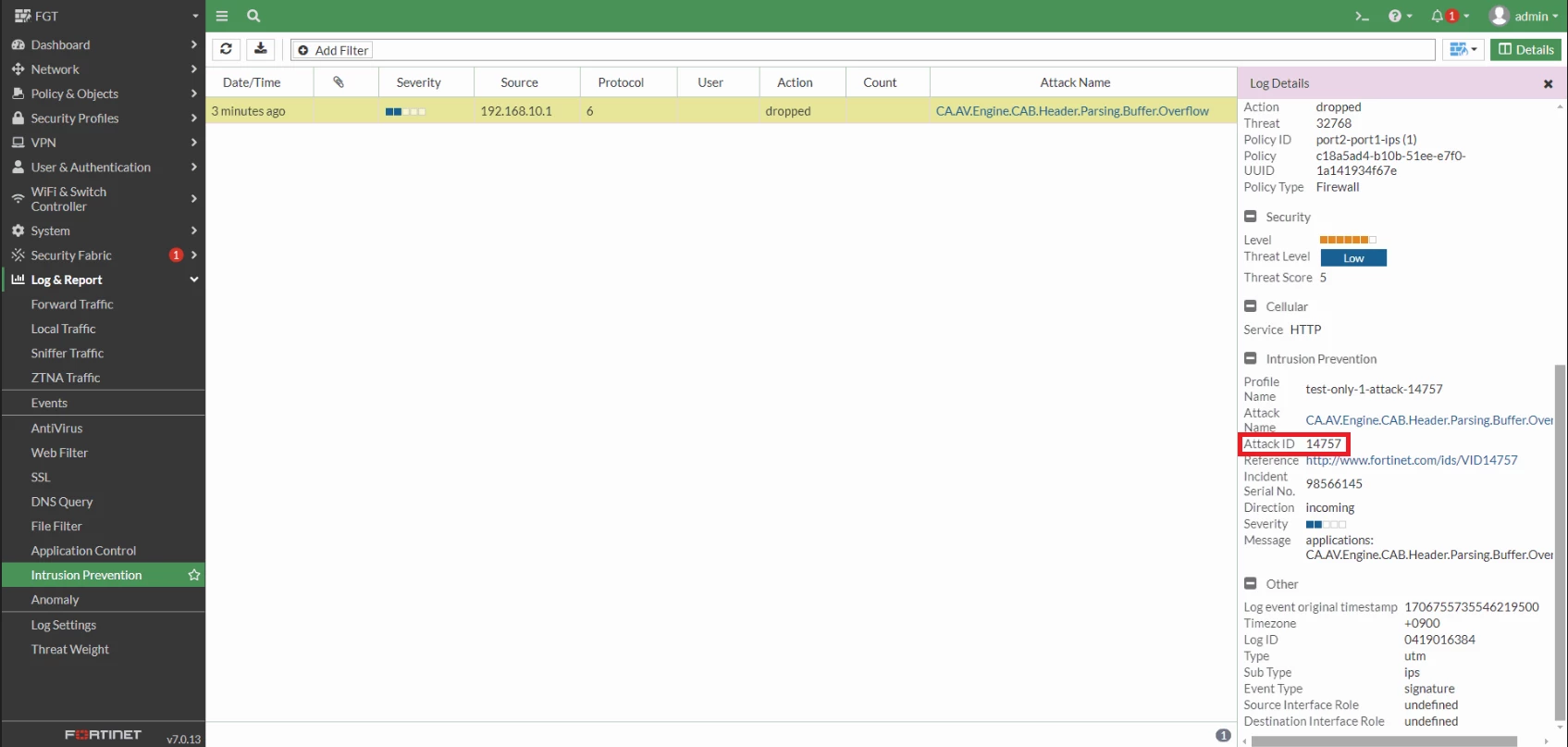Collapse the Intrusion Prevention details section

tap(1250, 358)
